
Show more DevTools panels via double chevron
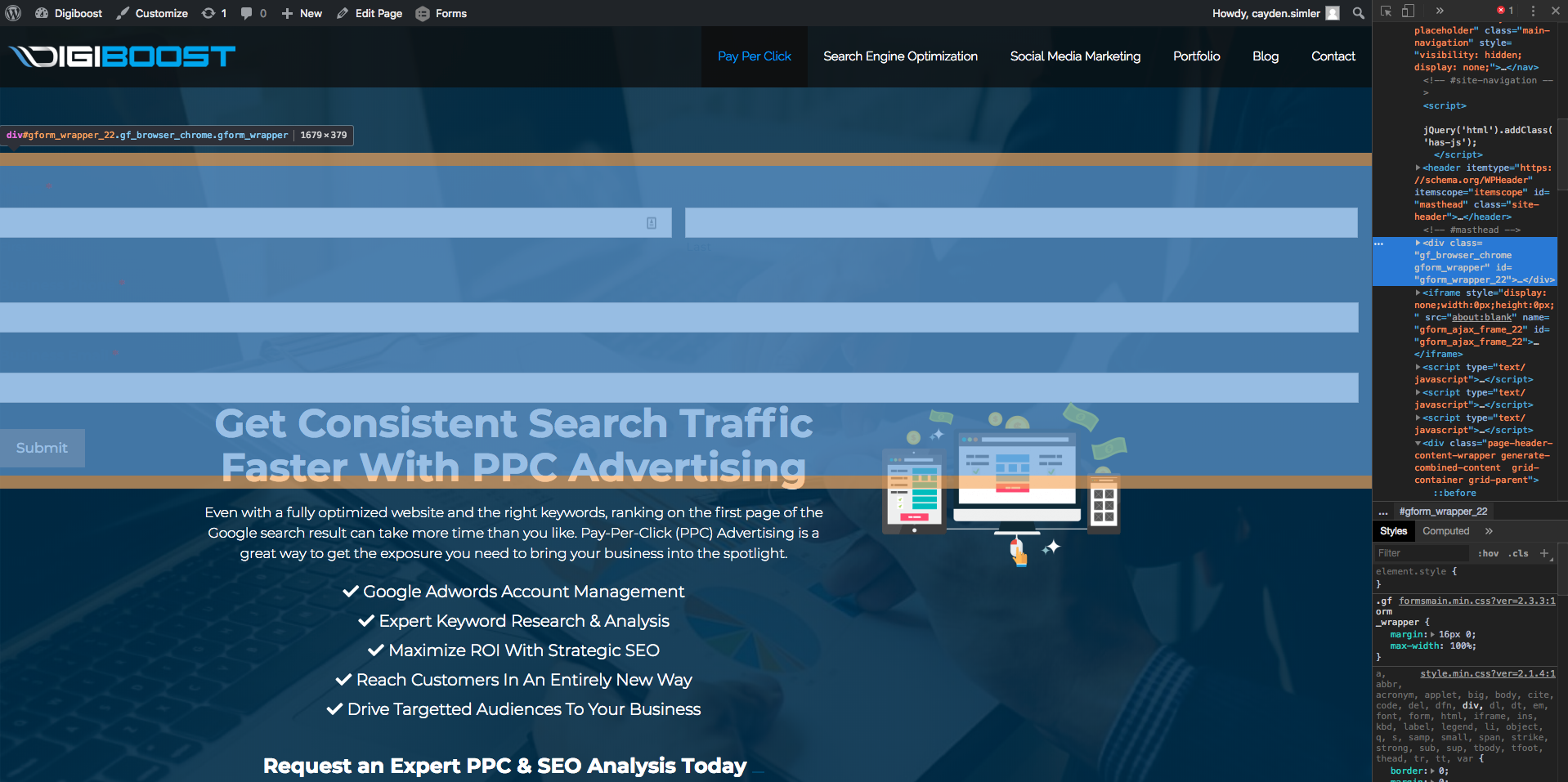point(1440,11)
